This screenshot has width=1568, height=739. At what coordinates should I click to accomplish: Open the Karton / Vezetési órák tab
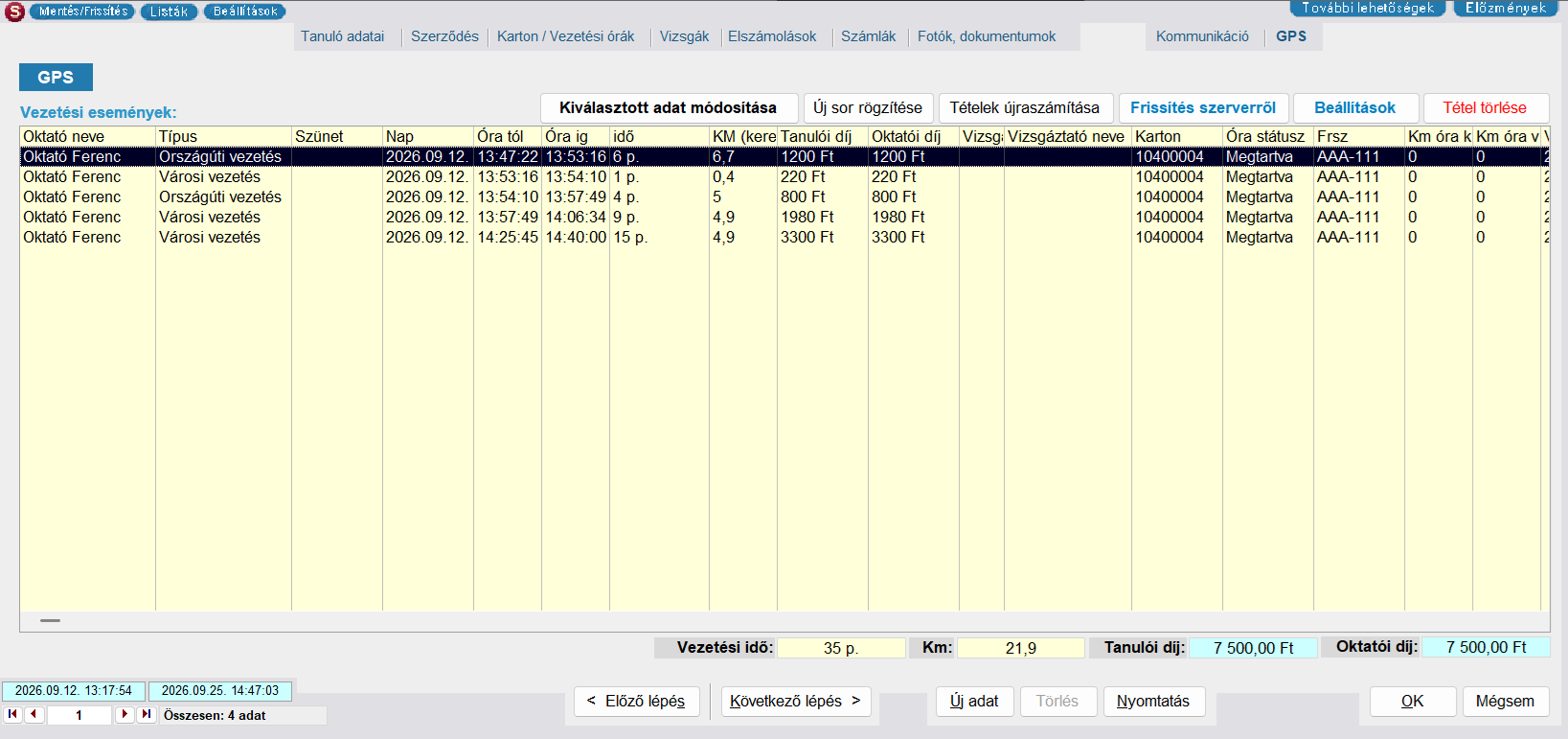[565, 36]
